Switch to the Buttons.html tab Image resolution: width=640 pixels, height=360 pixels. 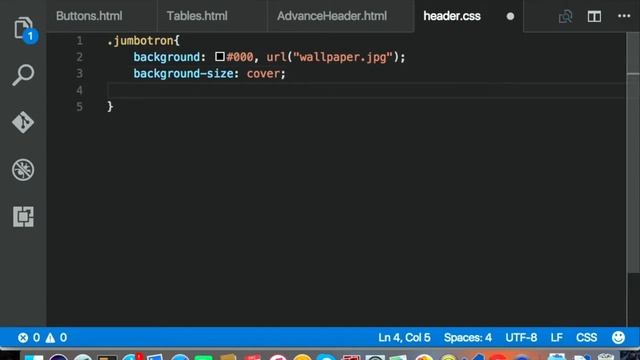click(89, 16)
